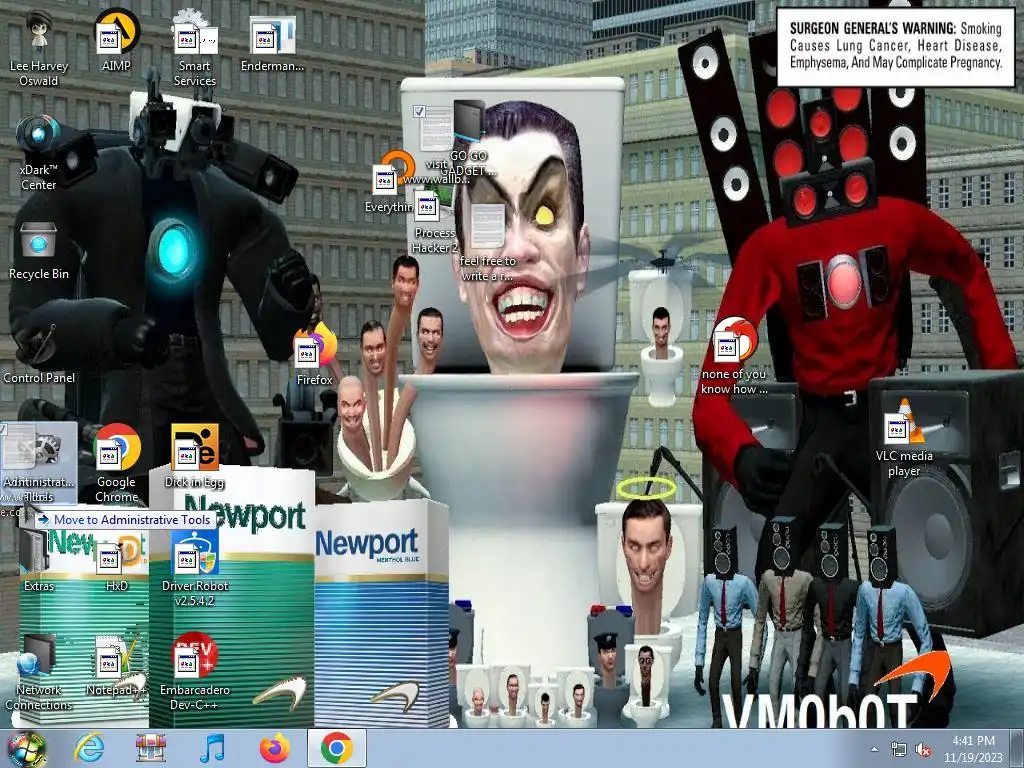This screenshot has height=768, width=1024.
Task: Open the Windows Start menu orb
Action: (25, 750)
